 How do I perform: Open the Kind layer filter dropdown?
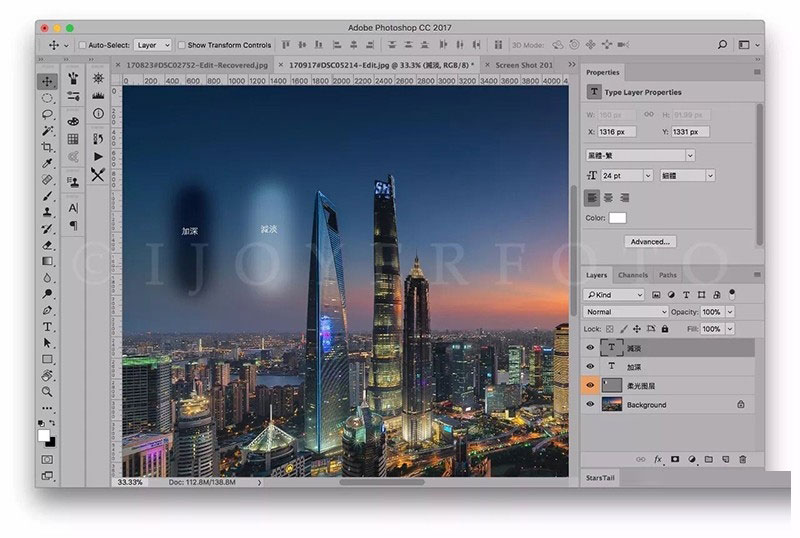(614, 295)
